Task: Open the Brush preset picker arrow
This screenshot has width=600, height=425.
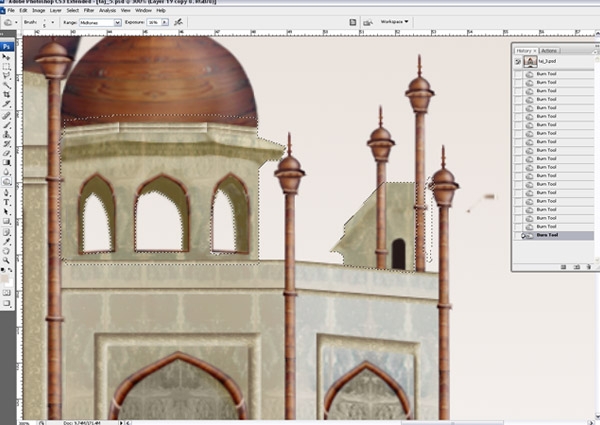Action: 52,23
